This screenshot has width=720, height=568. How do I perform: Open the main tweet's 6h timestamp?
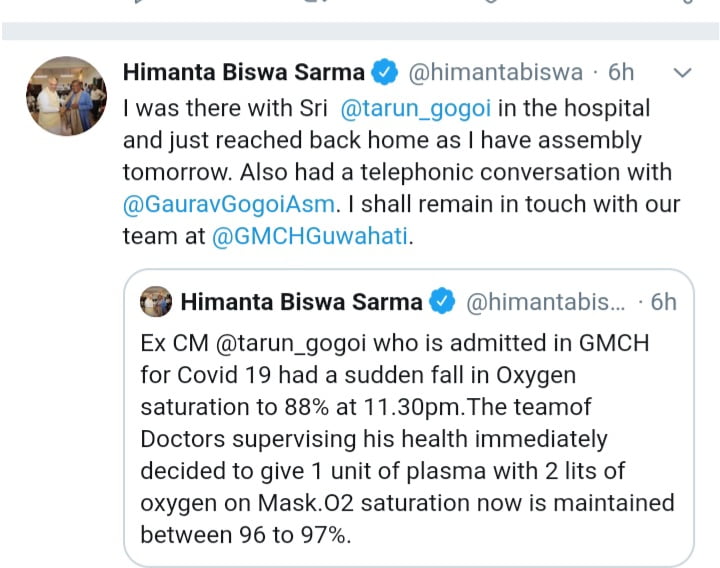[x=621, y=72]
